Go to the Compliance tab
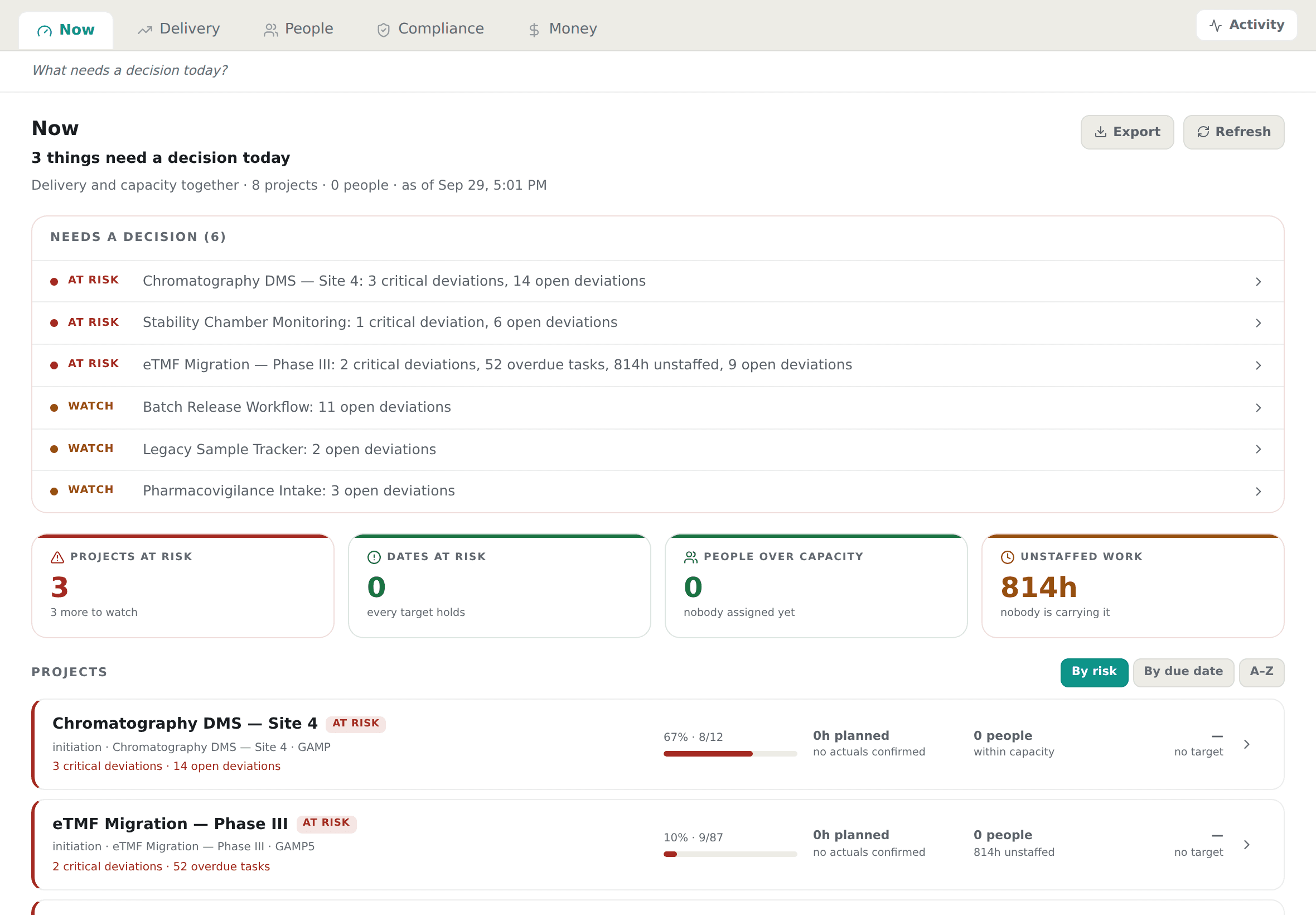The image size is (1316, 915). [x=430, y=28]
